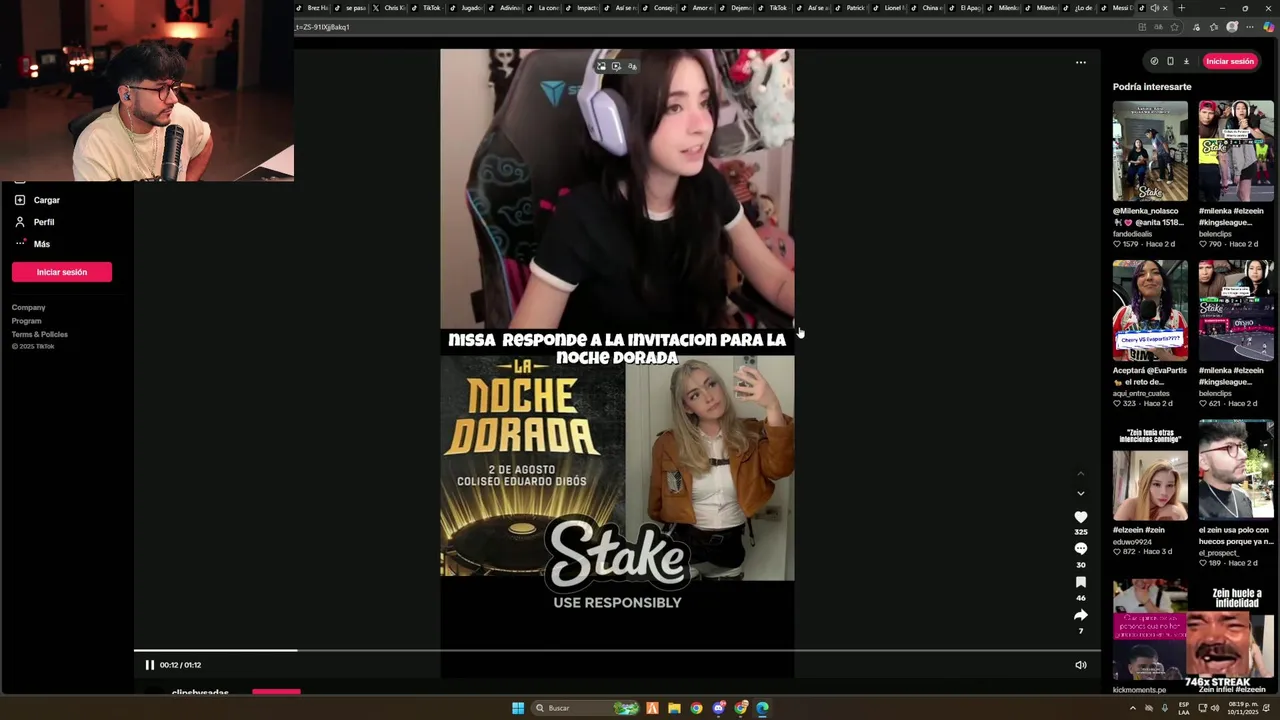Save the video with the bookmark icon
Screen dimensions: 1280x720
(x=1080, y=582)
